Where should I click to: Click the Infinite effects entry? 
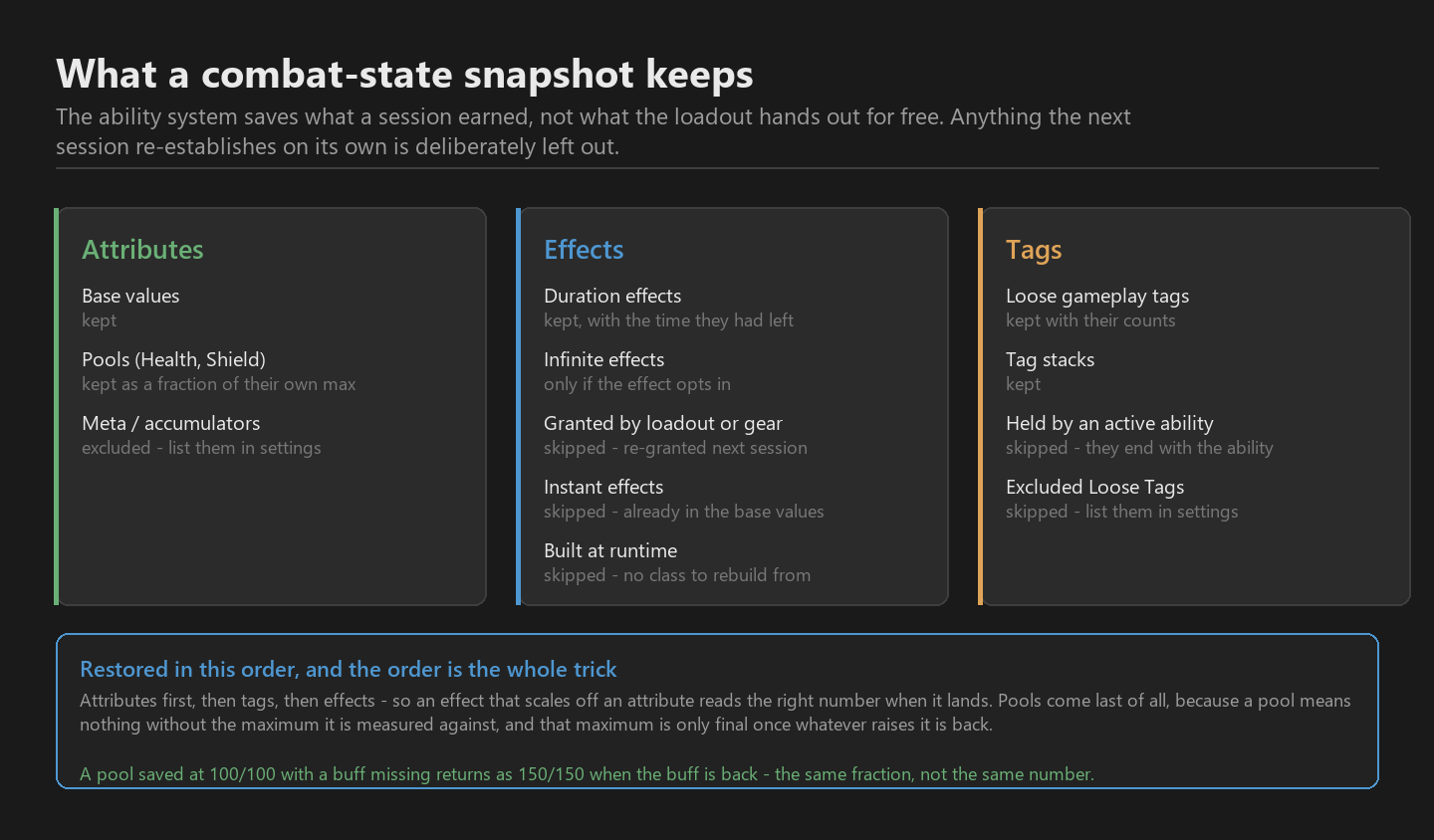coord(603,359)
